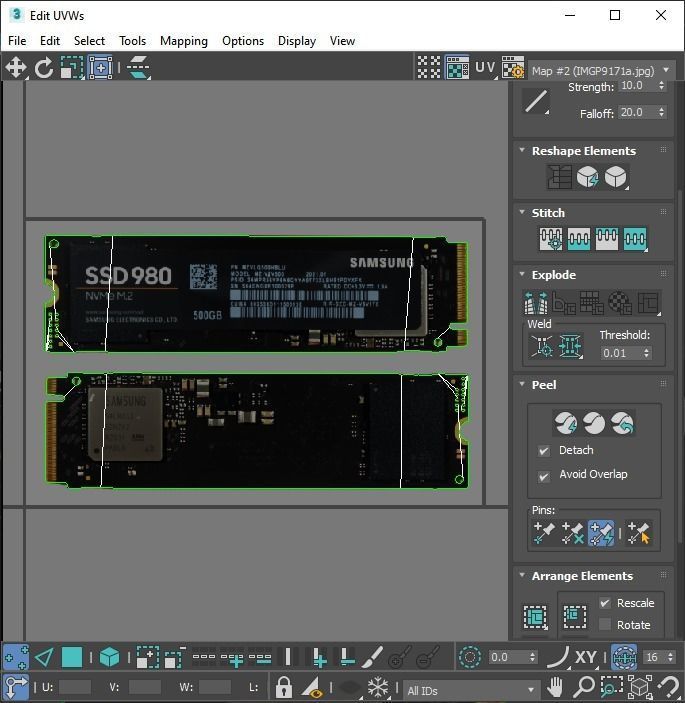The image size is (685, 703).
Task: Toggle the Rotate checkbox
Action: click(605, 624)
